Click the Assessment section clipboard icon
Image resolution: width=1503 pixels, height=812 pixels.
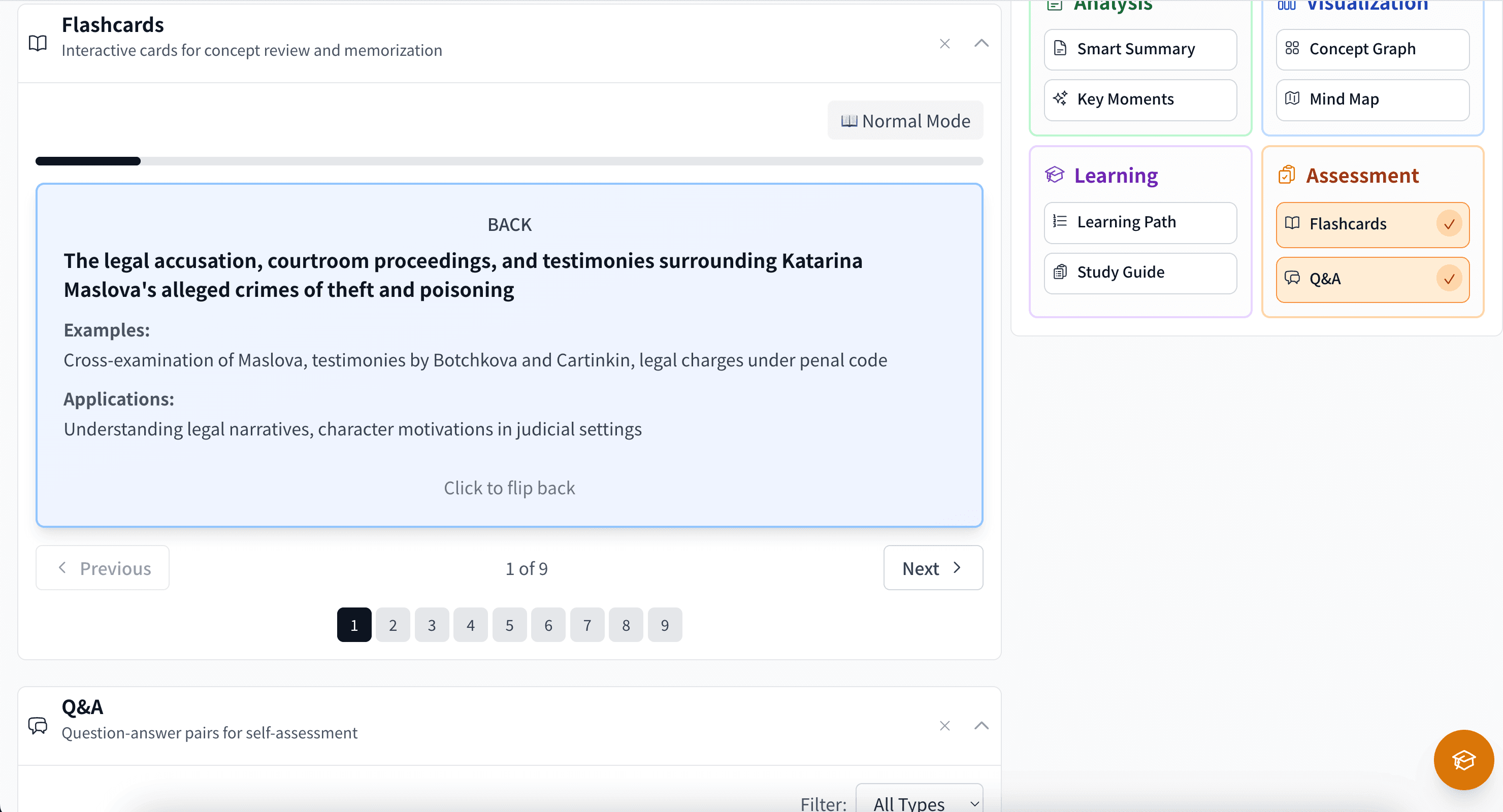(x=1287, y=175)
